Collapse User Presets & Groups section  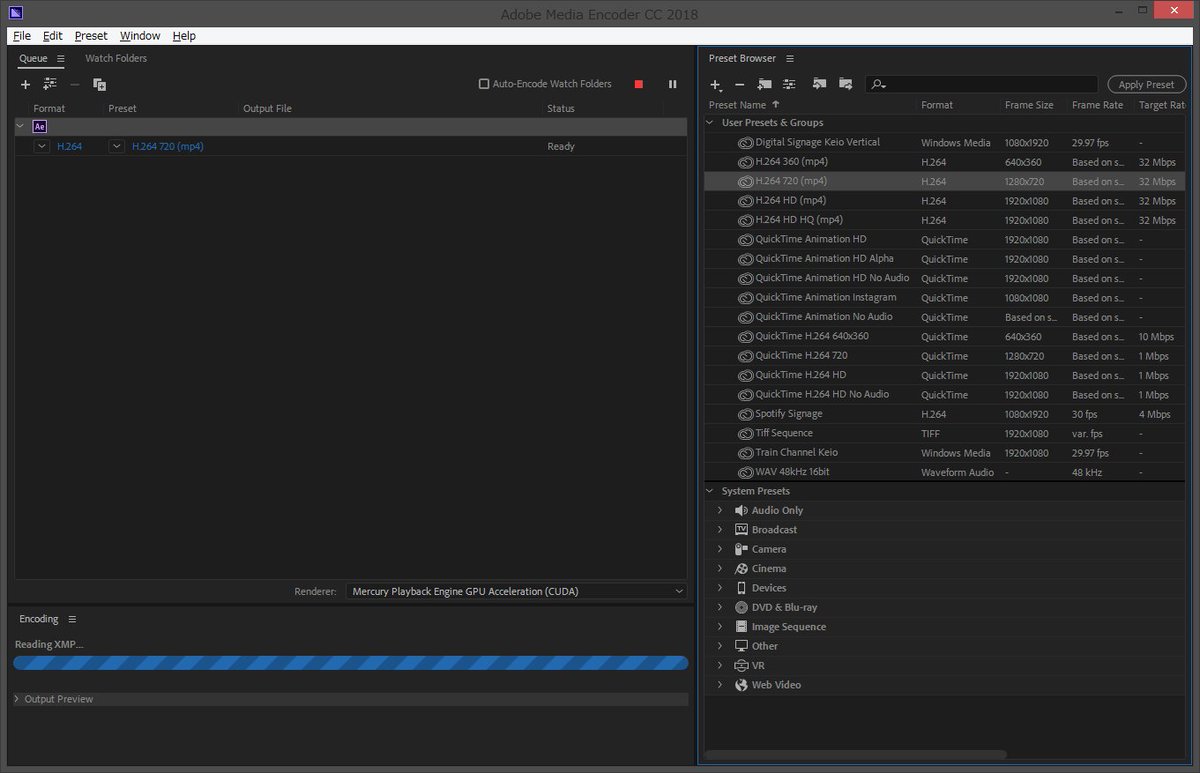pyautogui.click(x=711, y=123)
